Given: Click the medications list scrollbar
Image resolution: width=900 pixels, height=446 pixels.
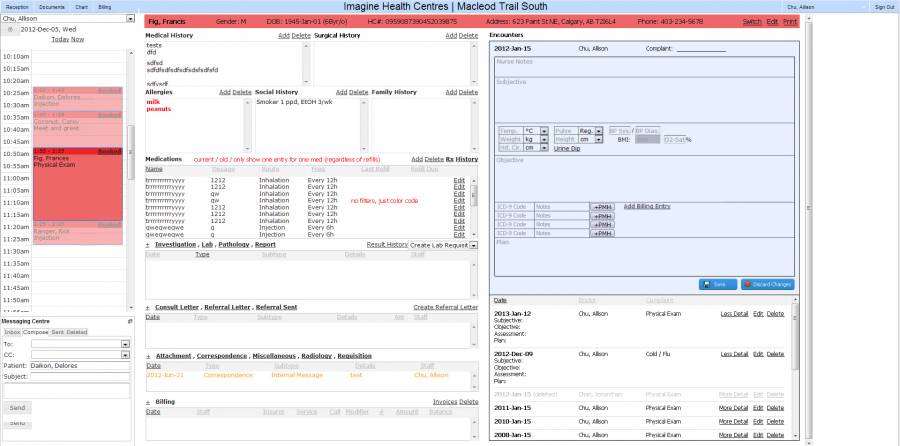Looking at the screenshot, I should (474, 195).
